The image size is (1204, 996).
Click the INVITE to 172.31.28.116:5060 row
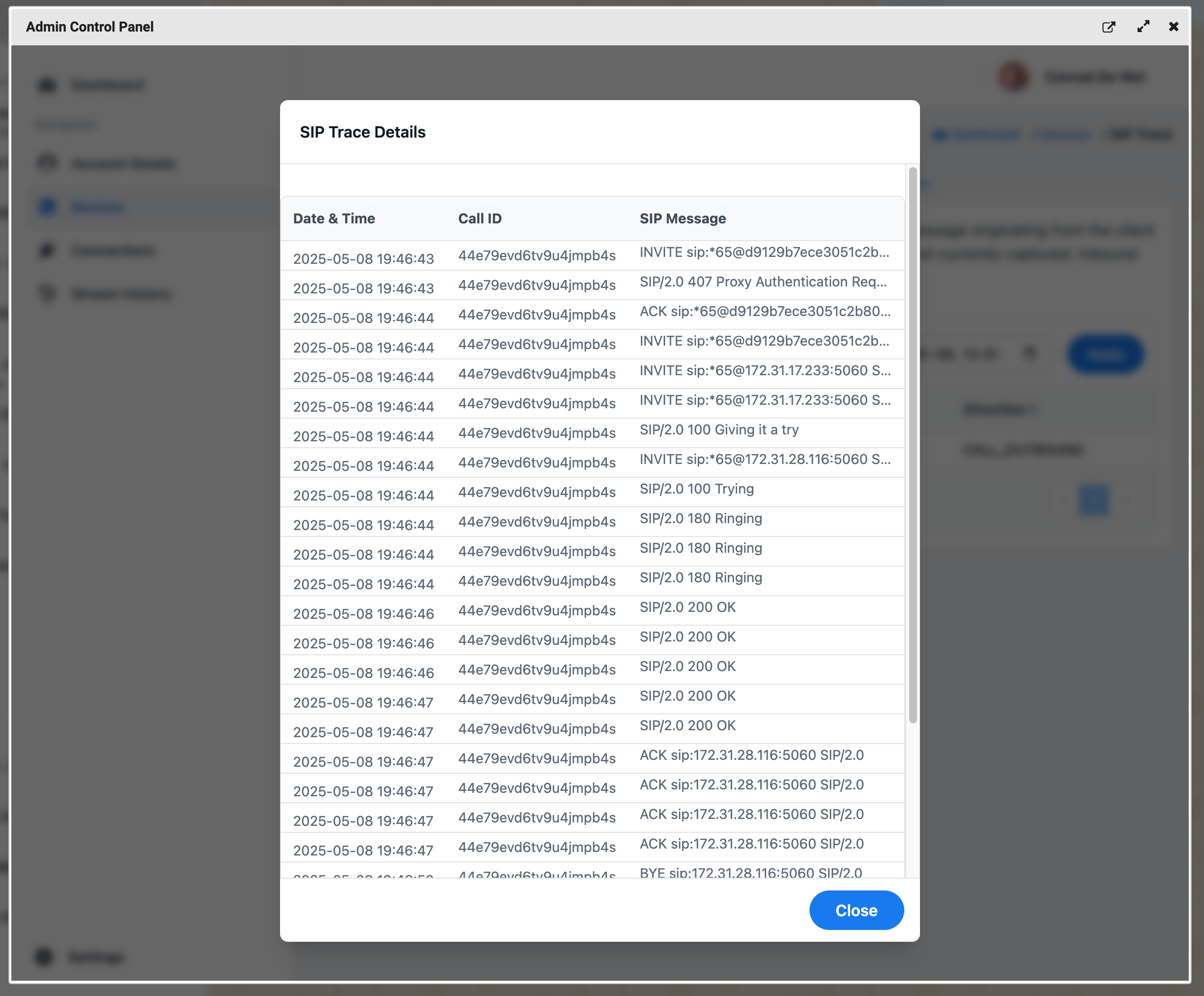764,460
